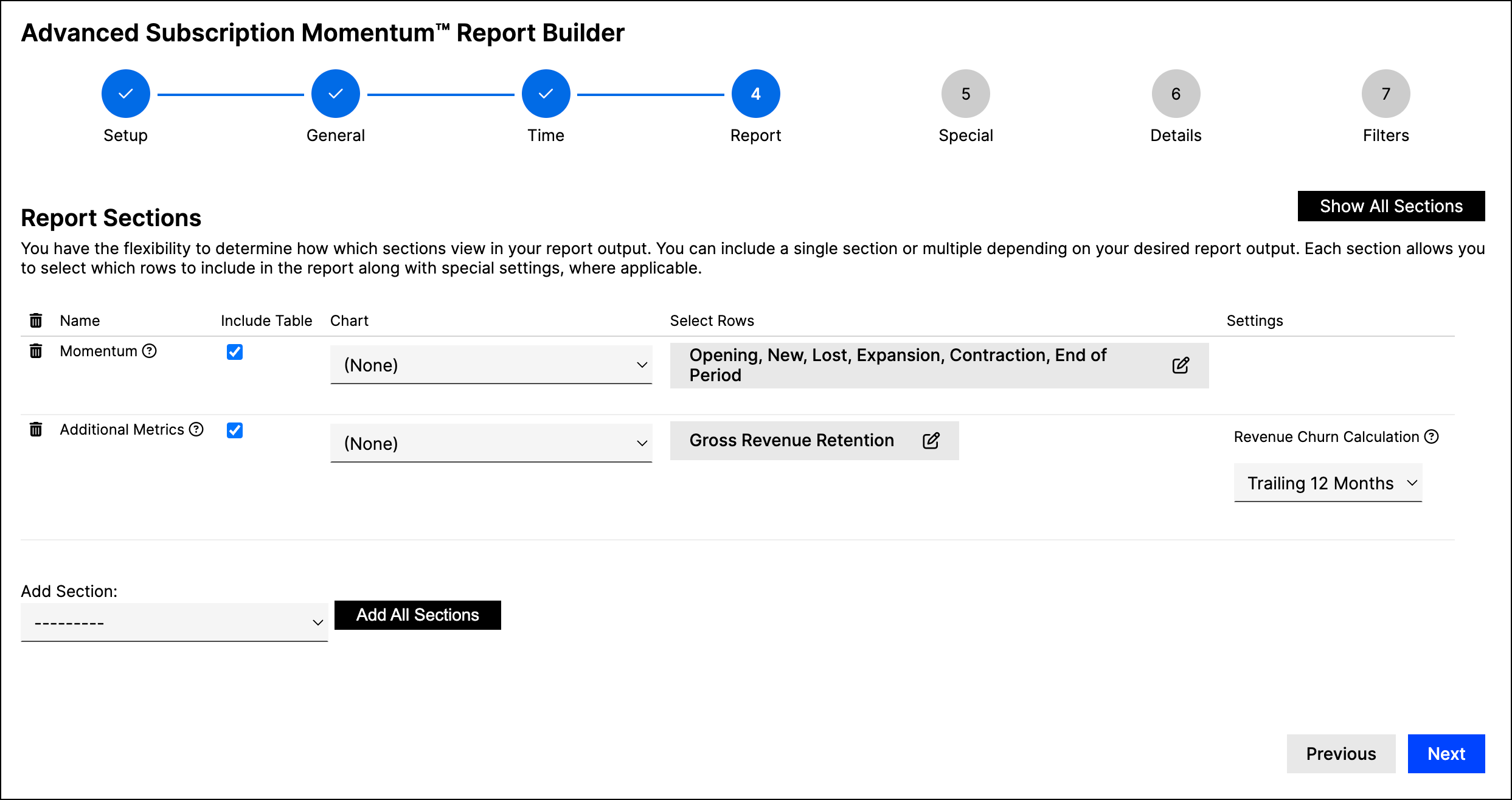This screenshot has width=1512, height=800.
Task: Jump to step 5 Special
Action: point(966,94)
